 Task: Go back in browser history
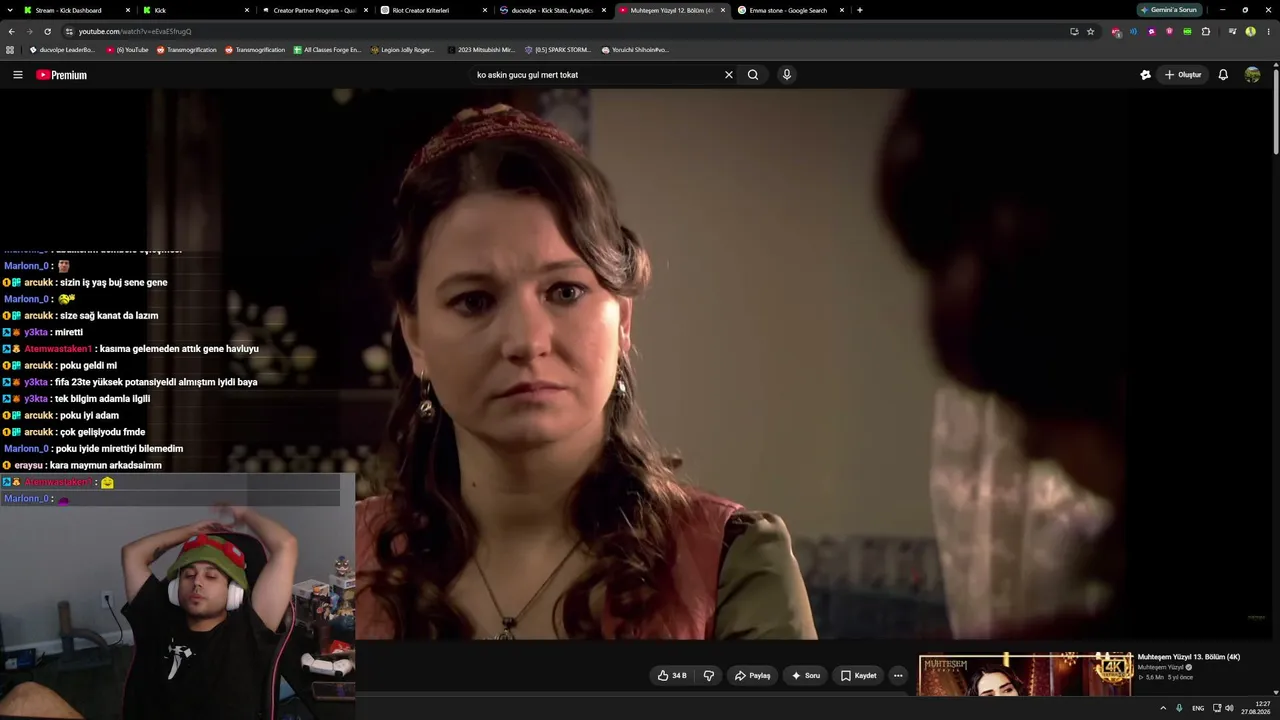pyautogui.click(x=11, y=31)
